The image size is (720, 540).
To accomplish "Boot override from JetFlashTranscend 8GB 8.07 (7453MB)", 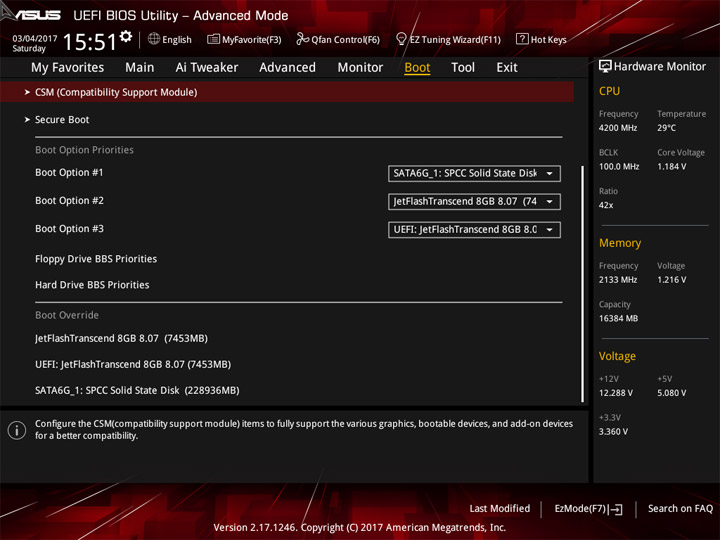I will (121, 338).
